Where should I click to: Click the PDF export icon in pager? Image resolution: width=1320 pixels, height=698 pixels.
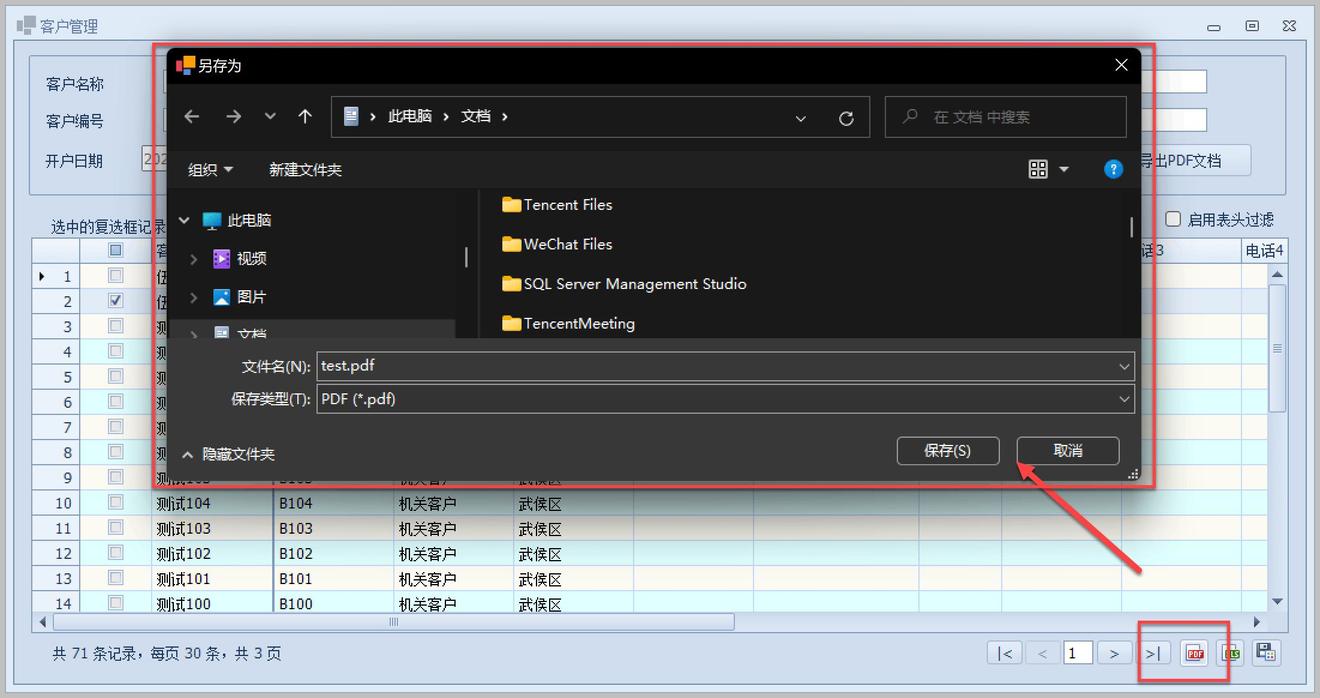1194,653
